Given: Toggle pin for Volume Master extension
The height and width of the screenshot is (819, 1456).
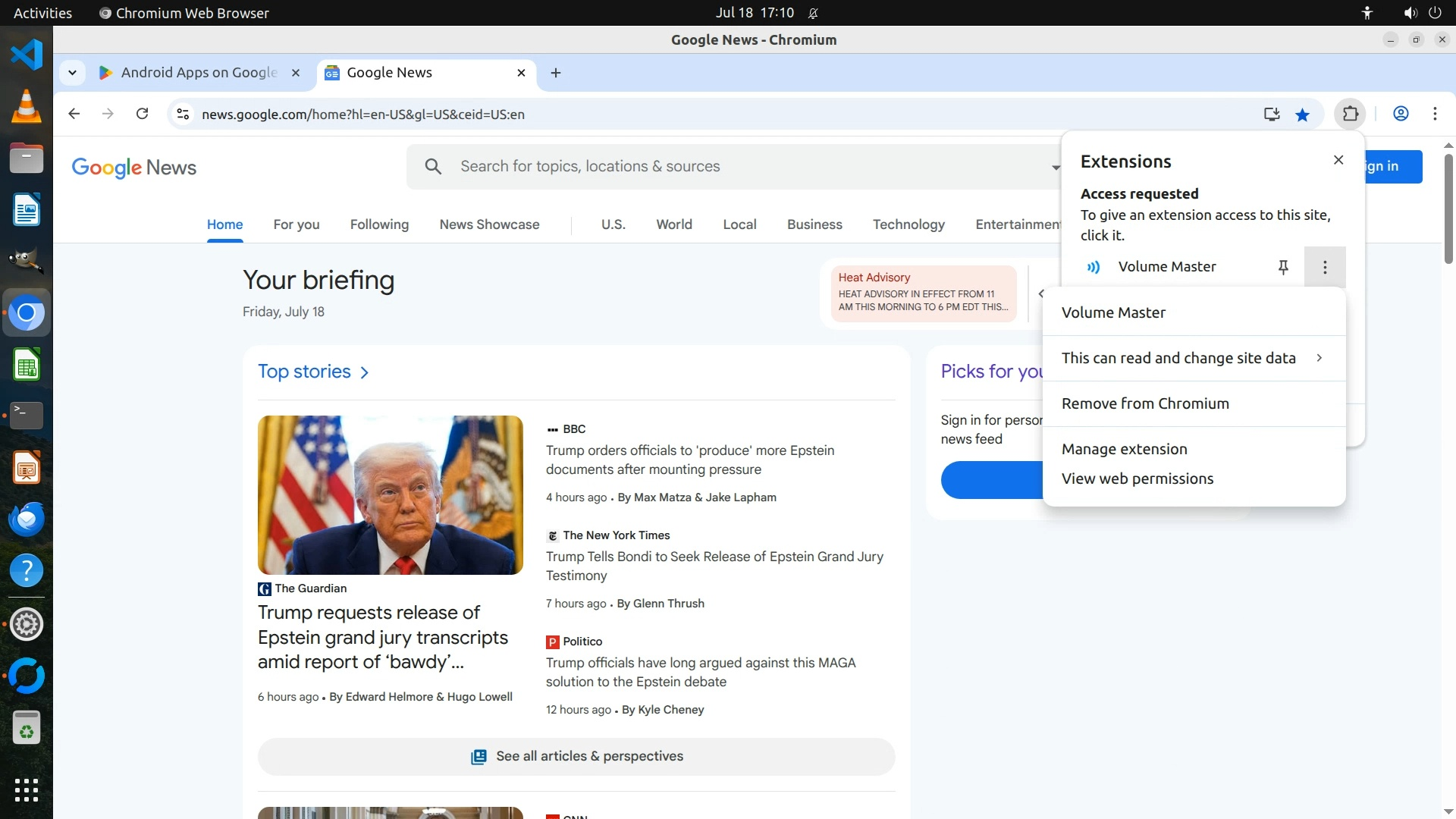Looking at the screenshot, I should [x=1283, y=267].
